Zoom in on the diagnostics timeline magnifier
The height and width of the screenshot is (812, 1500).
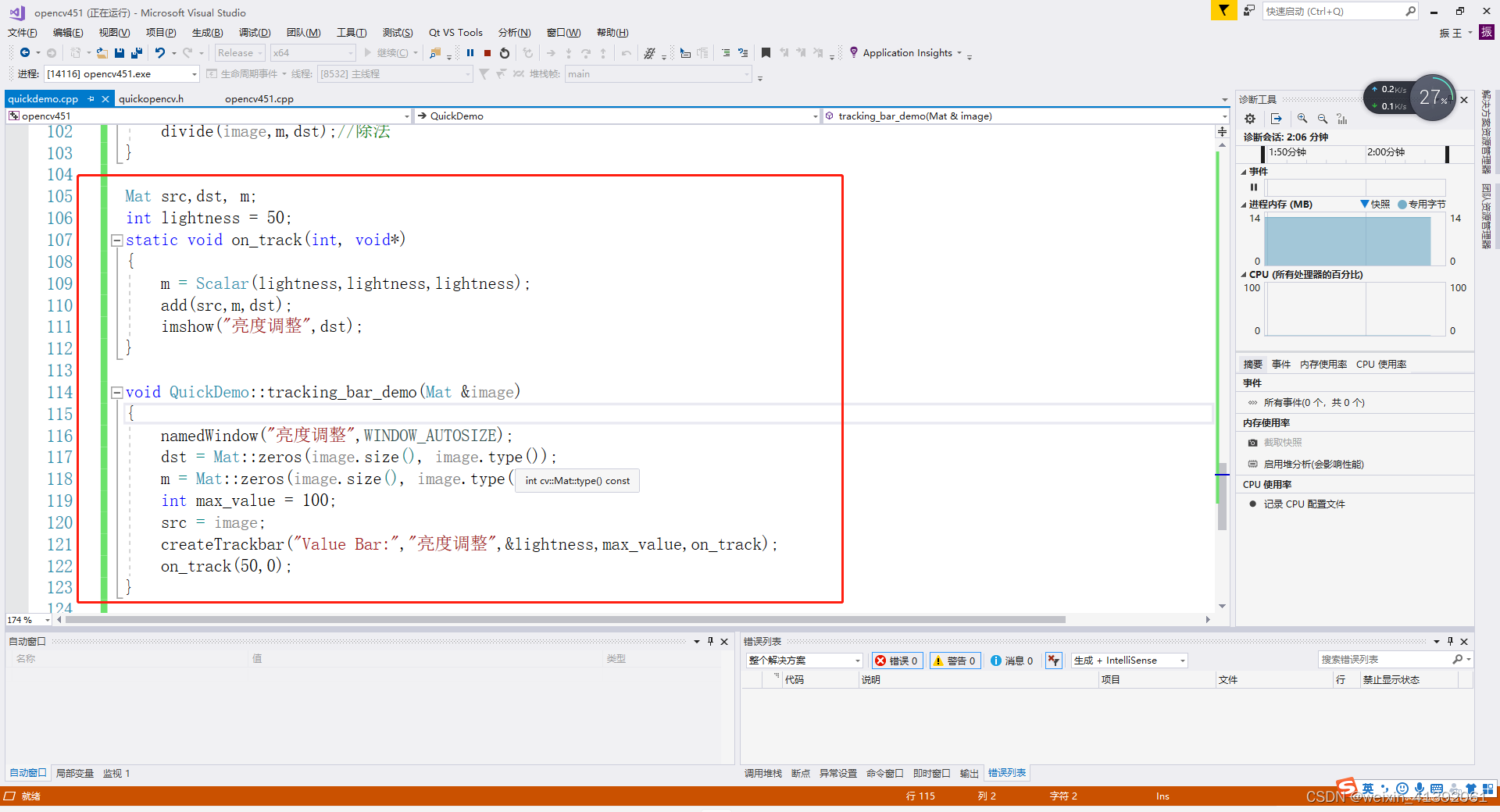(1302, 119)
